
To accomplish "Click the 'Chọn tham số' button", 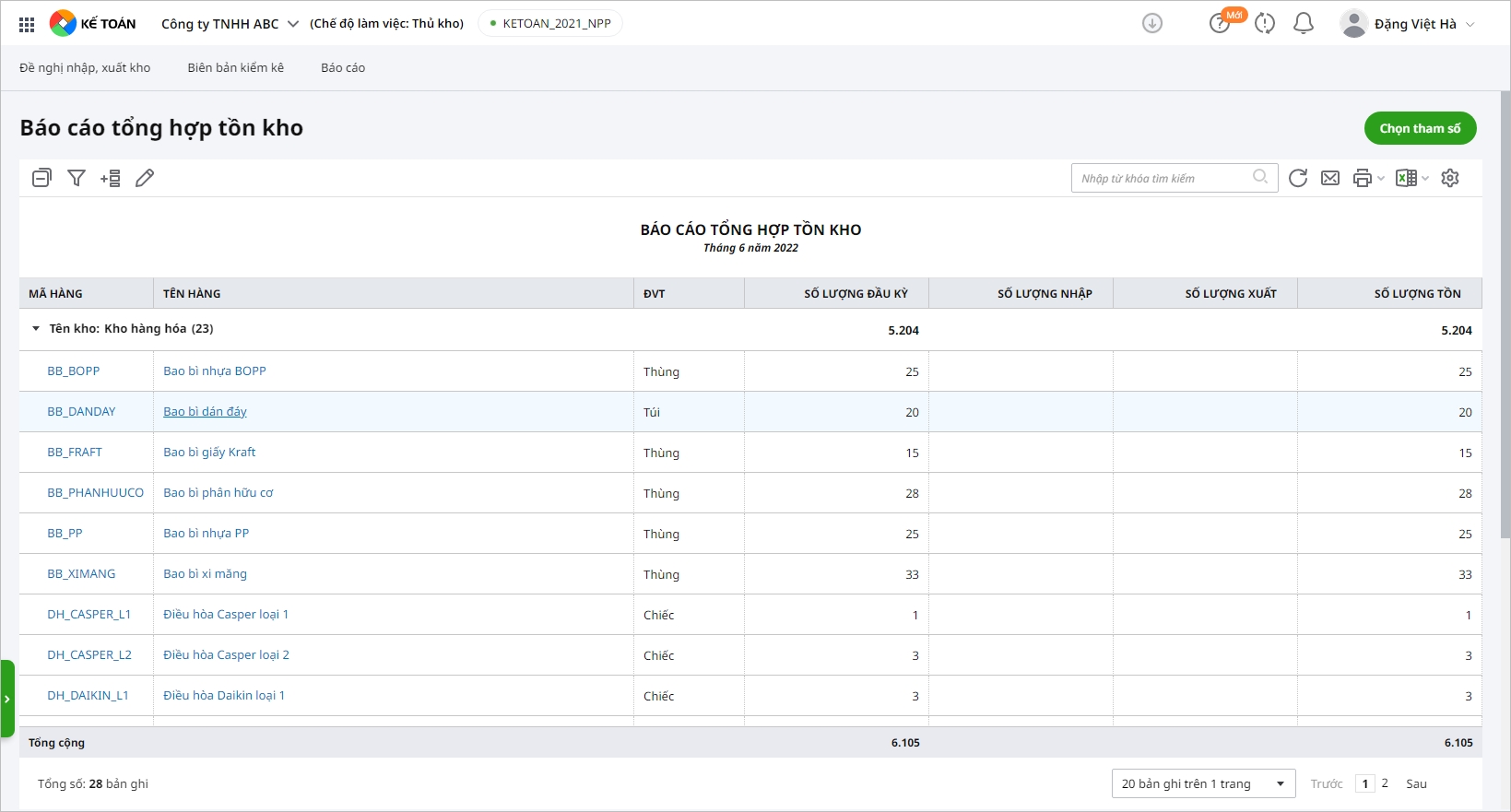I will pyautogui.click(x=1420, y=128).
